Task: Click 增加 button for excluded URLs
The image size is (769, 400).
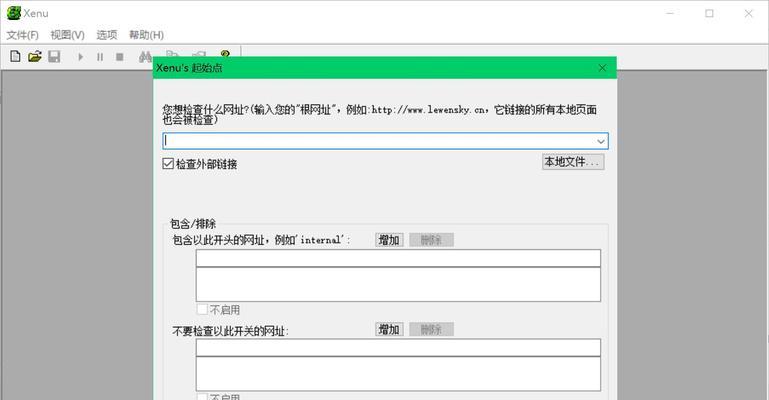Action: click(x=389, y=329)
